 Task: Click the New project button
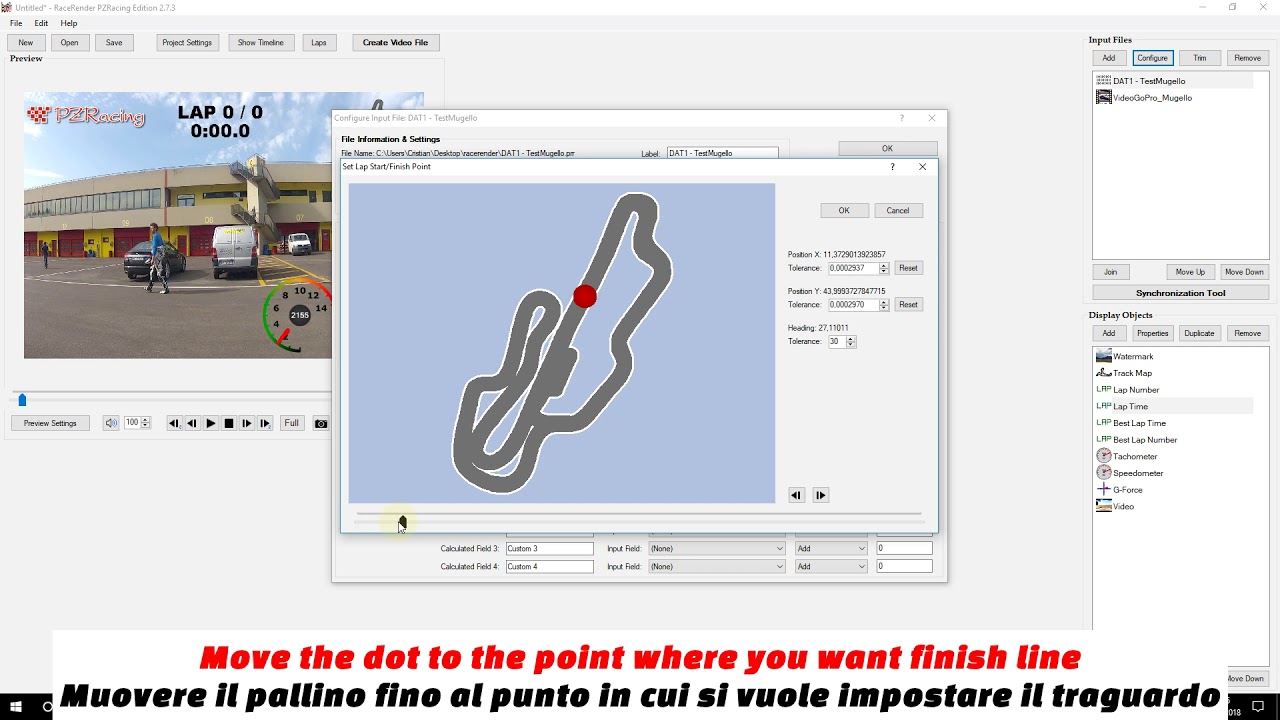[x=26, y=43]
